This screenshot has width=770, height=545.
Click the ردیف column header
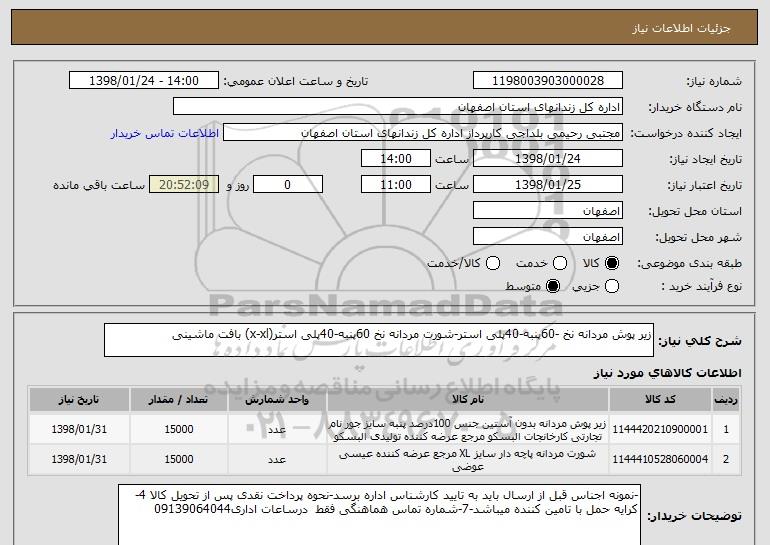(726, 400)
